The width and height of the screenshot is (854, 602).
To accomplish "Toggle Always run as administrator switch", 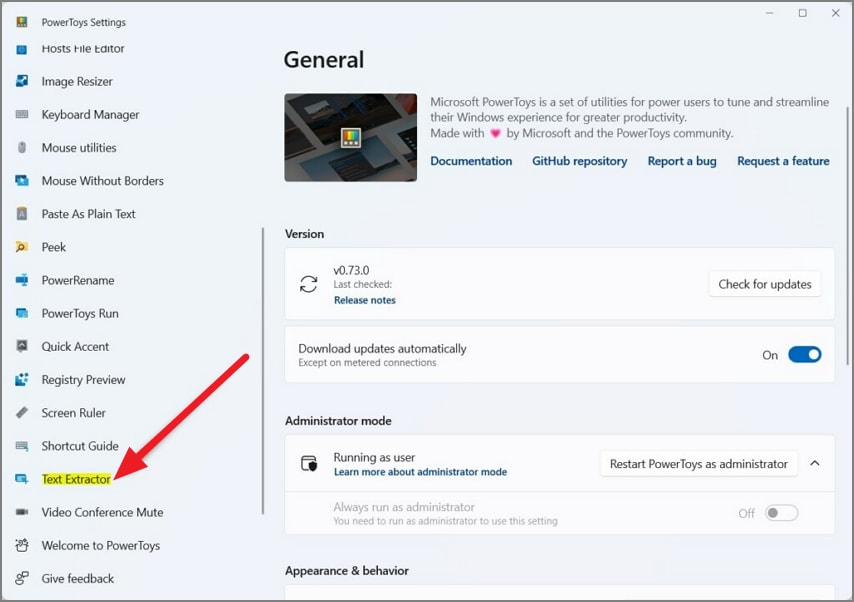I will point(781,513).
